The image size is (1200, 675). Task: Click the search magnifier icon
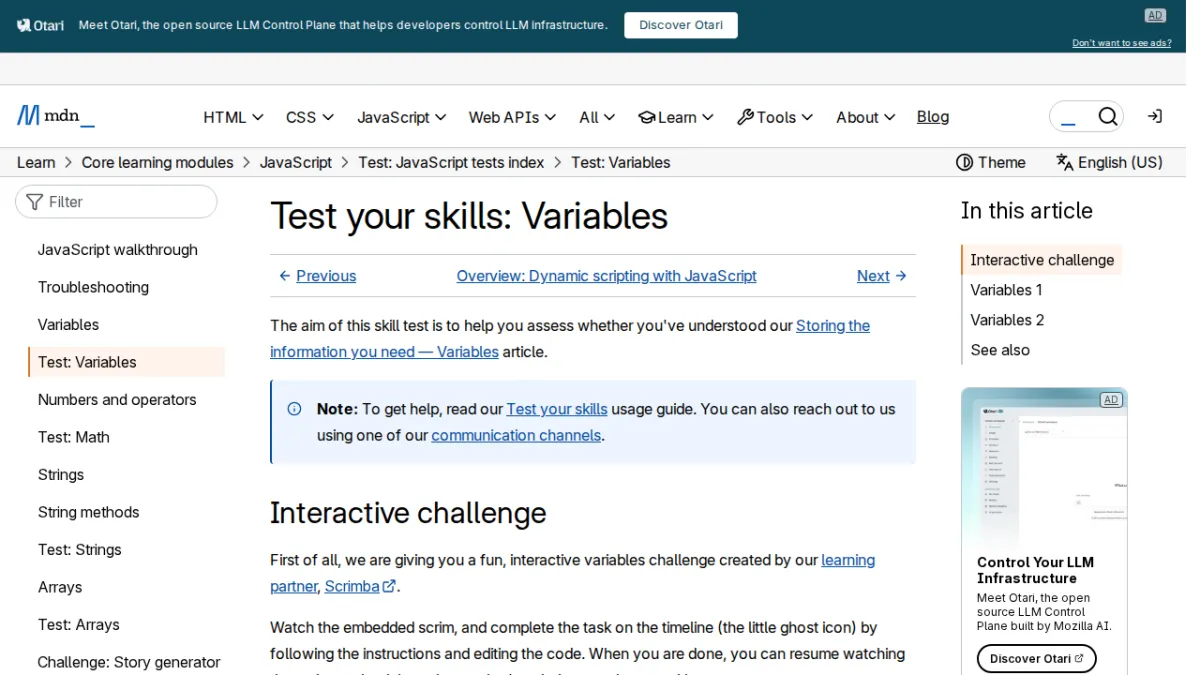click(x=1107, y=117)
